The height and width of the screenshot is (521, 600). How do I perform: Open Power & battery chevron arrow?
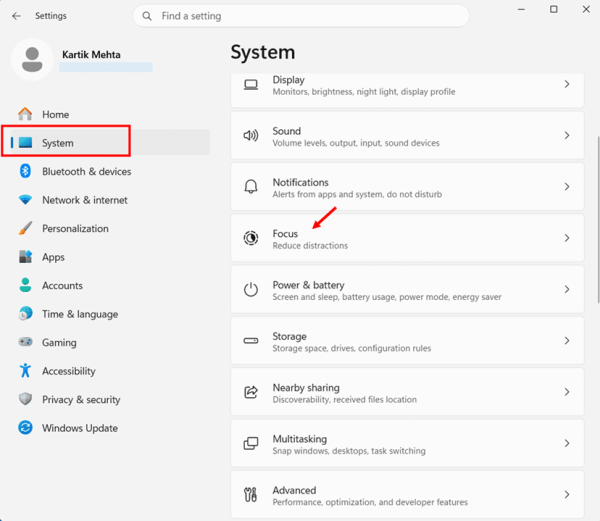567,289
